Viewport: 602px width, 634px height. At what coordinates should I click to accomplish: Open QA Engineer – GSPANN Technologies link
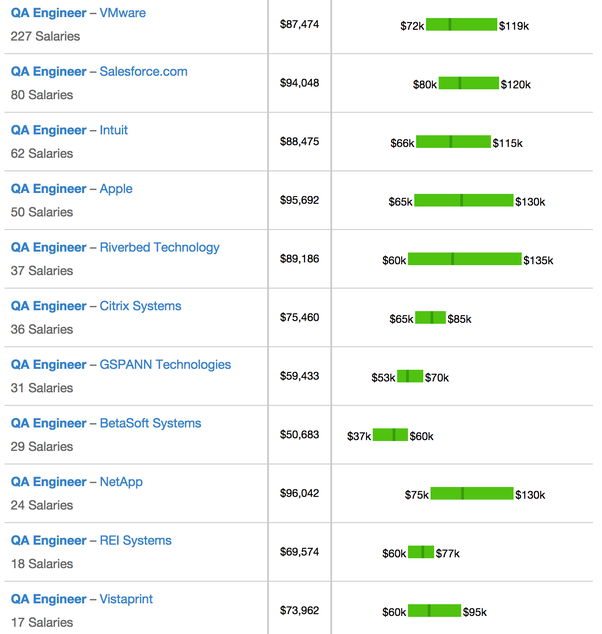pos(121,365)
